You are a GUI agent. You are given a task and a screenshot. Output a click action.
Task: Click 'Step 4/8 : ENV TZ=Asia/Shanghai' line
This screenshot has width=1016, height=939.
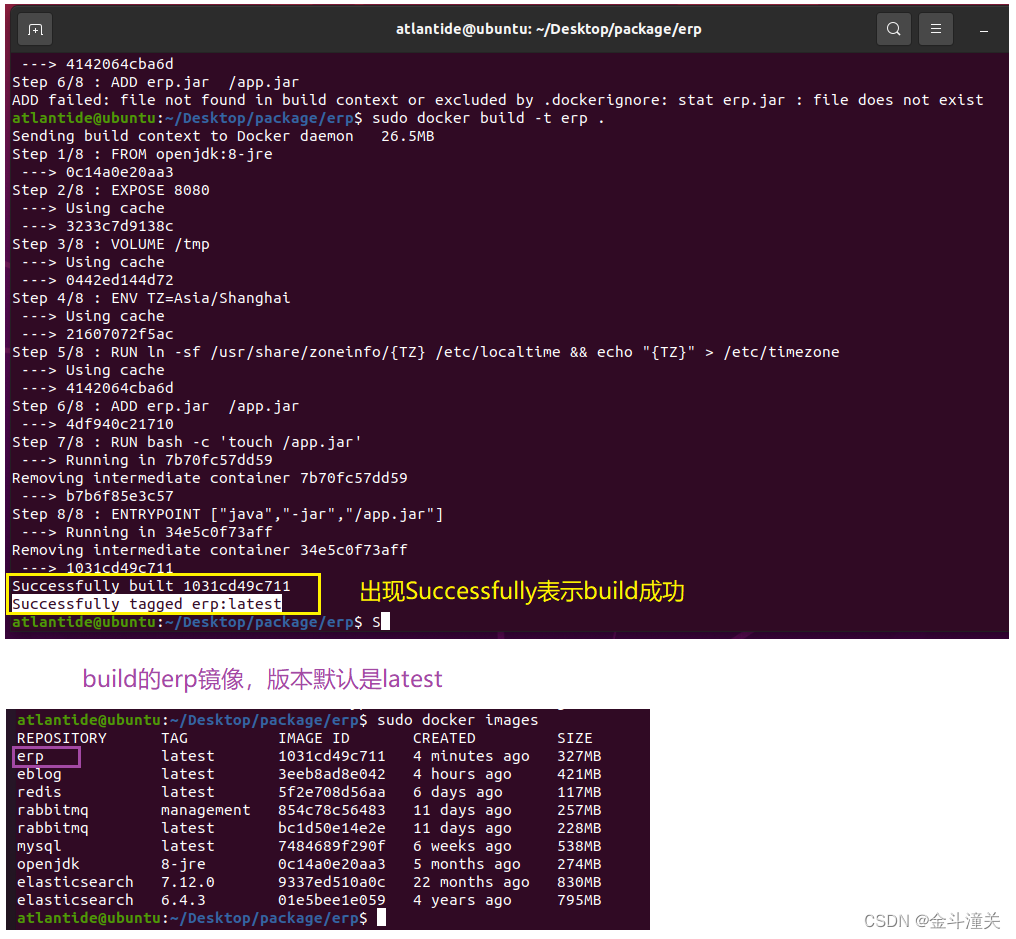click(151, 298)
